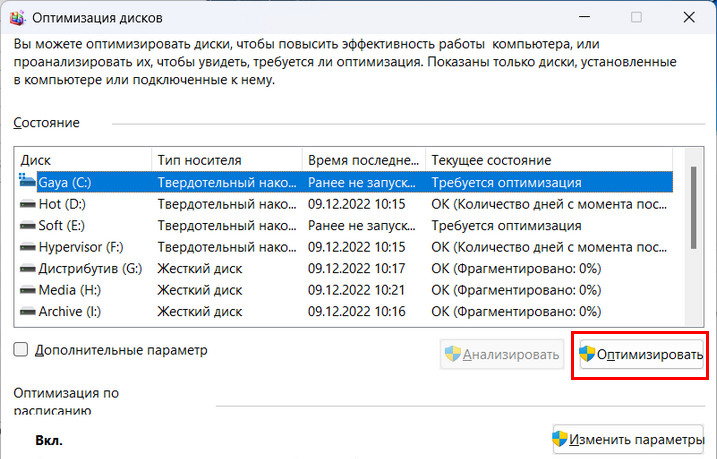Screen dimensions: 717x459
Task: Click the OK status of Hypervisor (F:)
Action: tap(549, 247)
